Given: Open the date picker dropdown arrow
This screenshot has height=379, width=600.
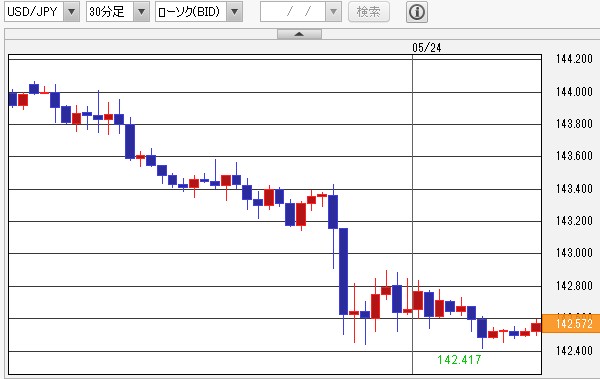Looking at the screenshot, I should pos(333,12).
